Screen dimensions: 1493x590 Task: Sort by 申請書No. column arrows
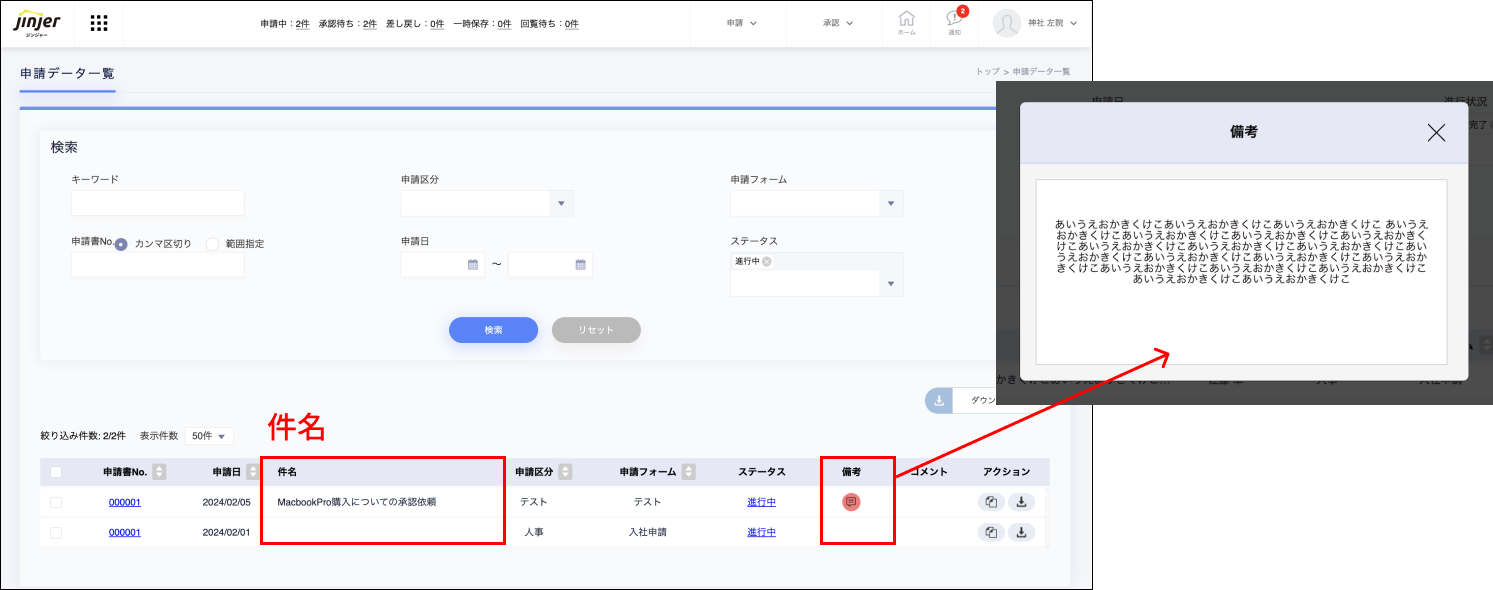(159, 472)
